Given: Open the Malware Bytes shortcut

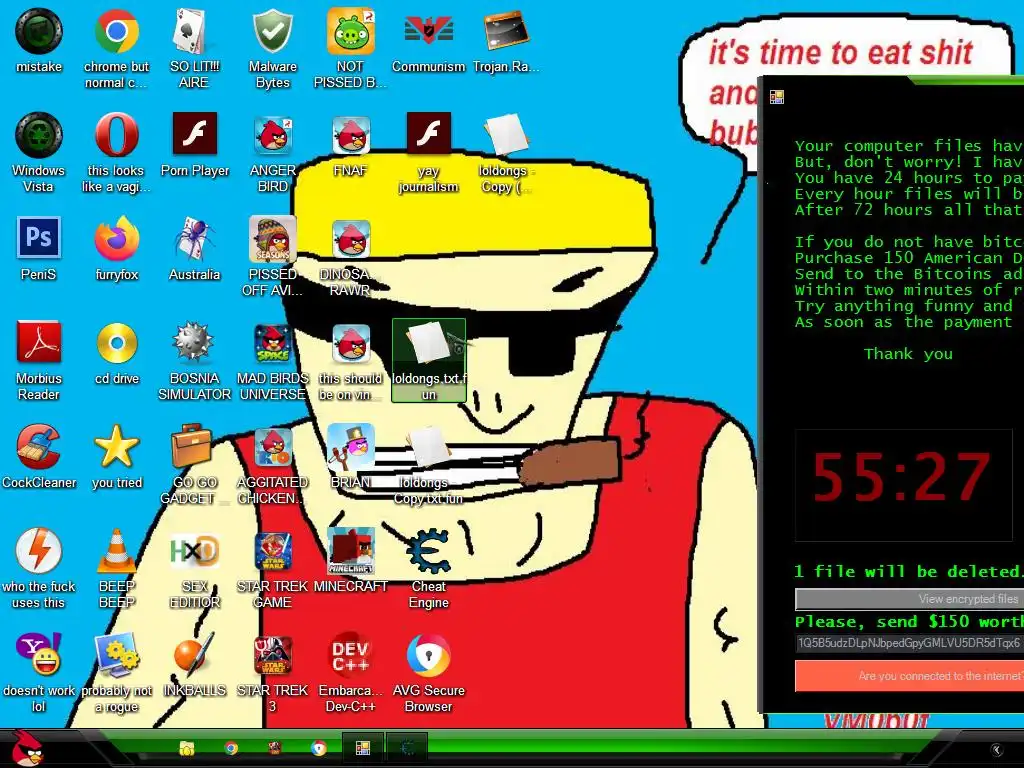Looking at the screenshot, I should 272,47.
